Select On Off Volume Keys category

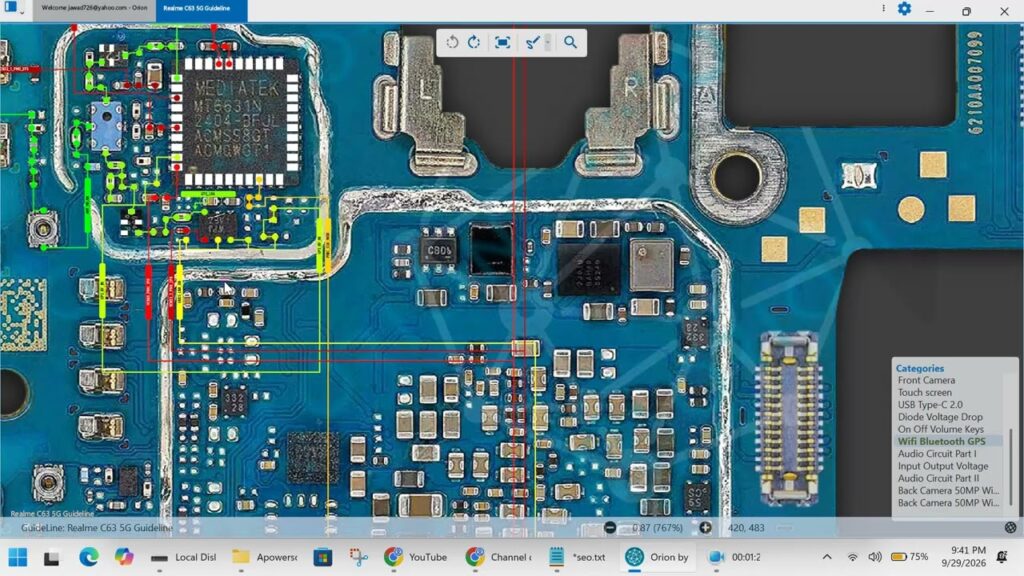point(940,430)
